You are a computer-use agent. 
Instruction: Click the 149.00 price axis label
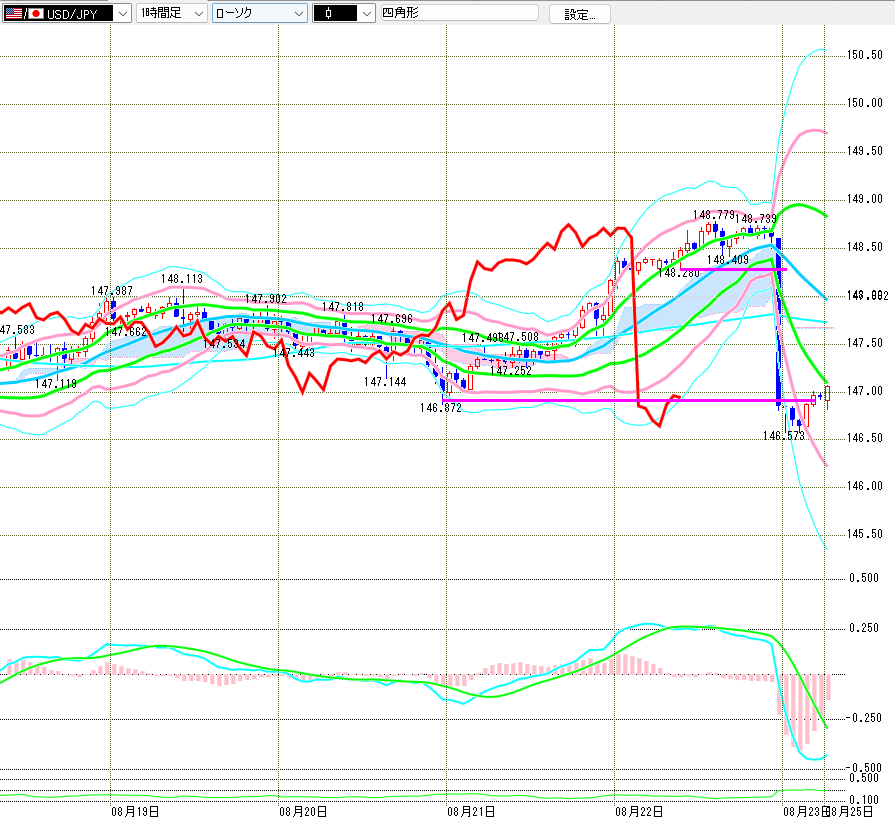[x=865, y=199]
